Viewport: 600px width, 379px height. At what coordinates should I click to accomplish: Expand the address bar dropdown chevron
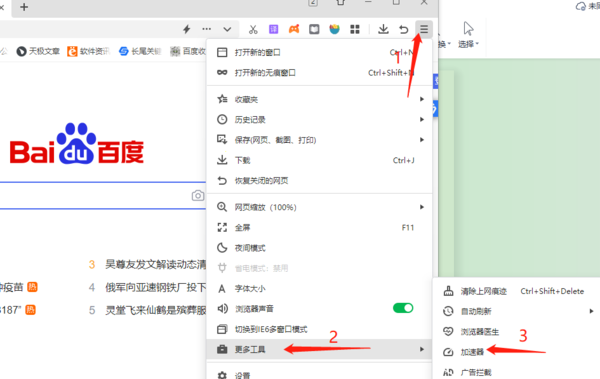tap(227, 29)
